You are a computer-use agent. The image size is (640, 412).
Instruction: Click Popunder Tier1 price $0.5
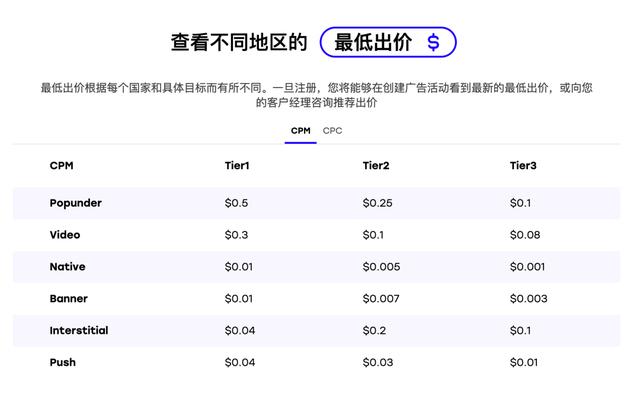(236, 203)
